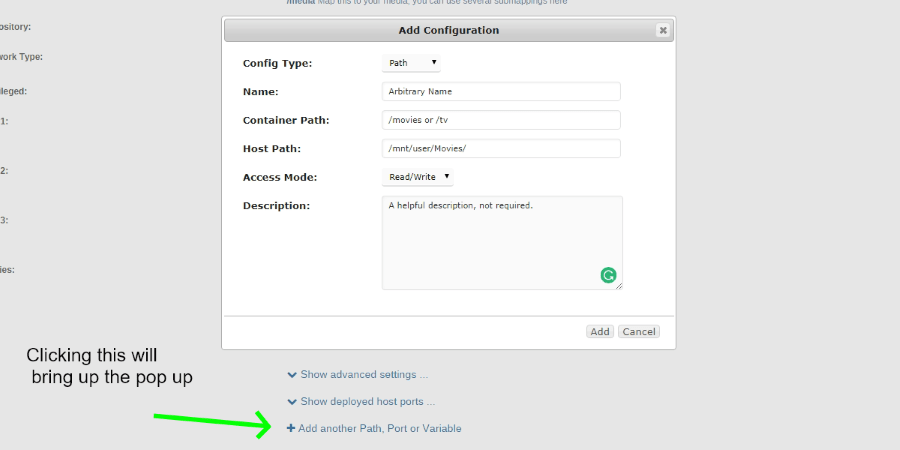Open the Config Type dropdown
This screenshot has width=900, height=450.
tap(411, 63)
